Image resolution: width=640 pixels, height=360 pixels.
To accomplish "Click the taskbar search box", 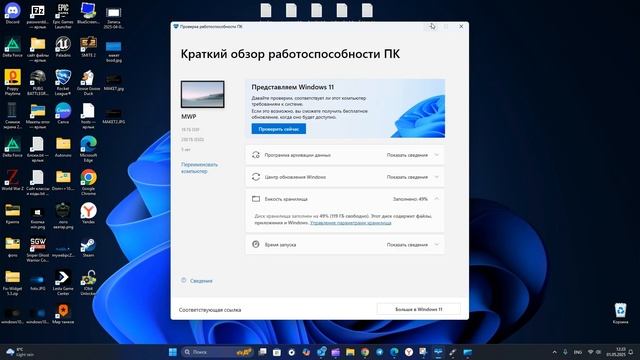I will (x=218, y=352).
